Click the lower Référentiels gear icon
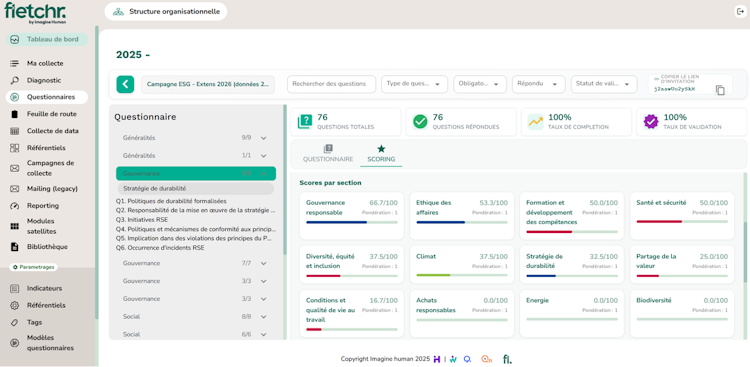 click(15, 305)
